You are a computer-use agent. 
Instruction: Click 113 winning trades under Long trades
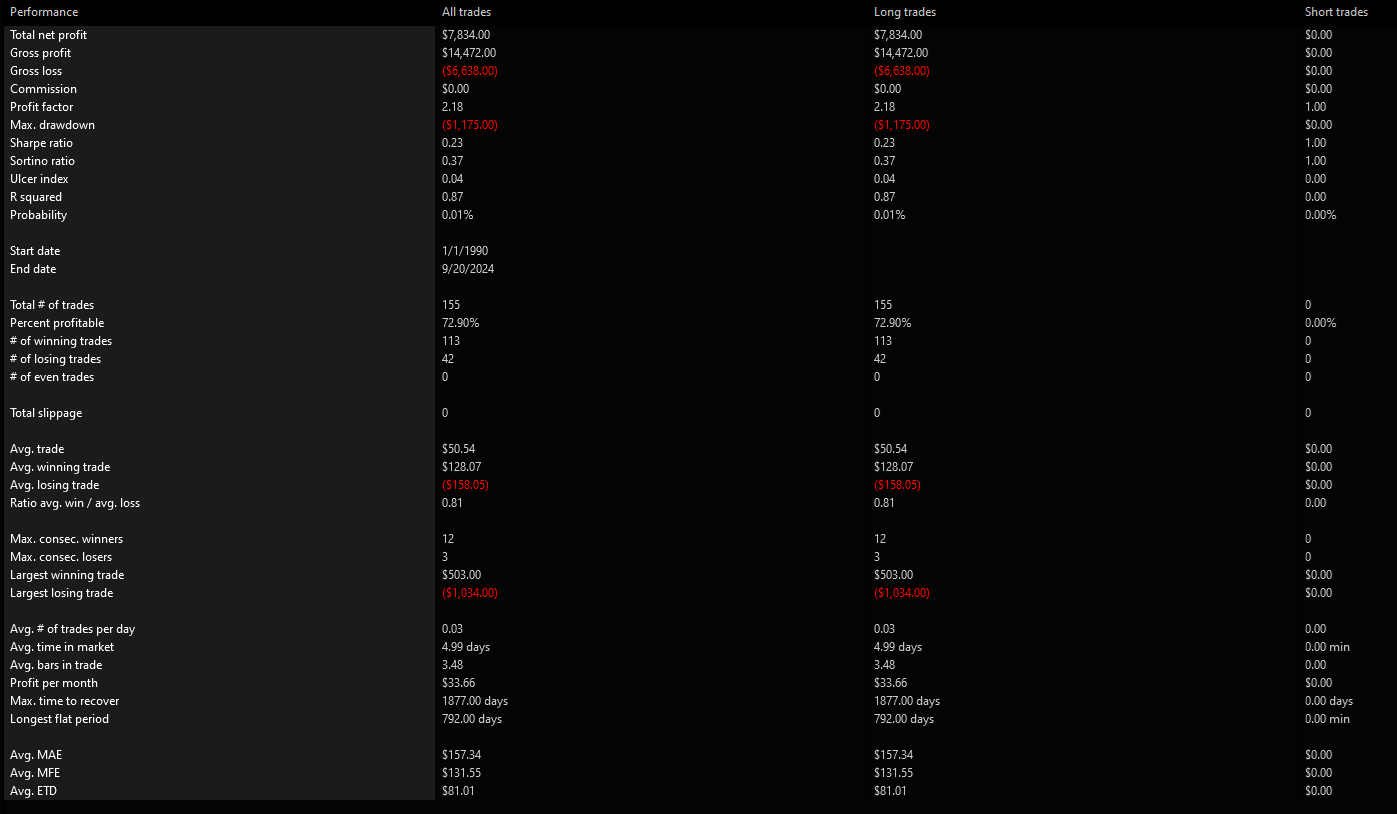[x=883, y=341]
